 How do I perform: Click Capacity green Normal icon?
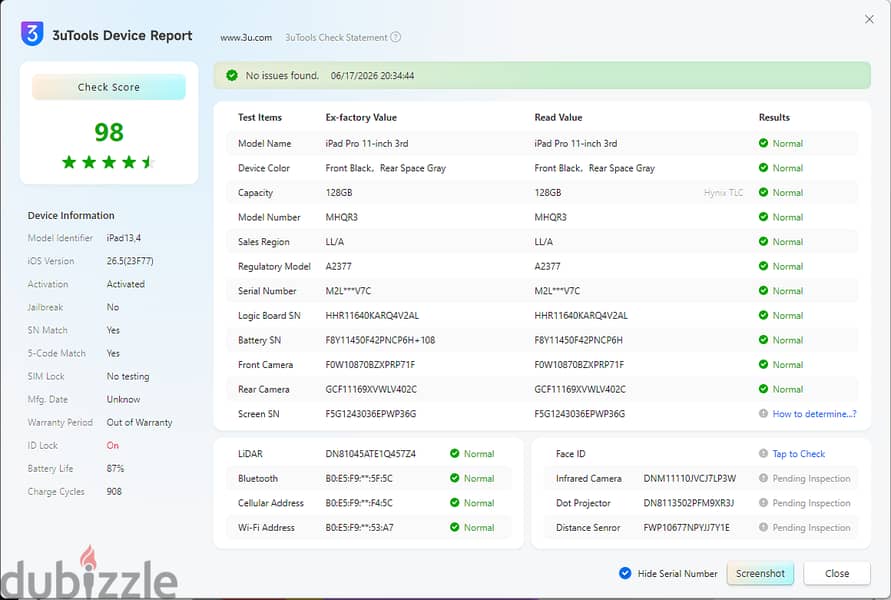(764, 192)
